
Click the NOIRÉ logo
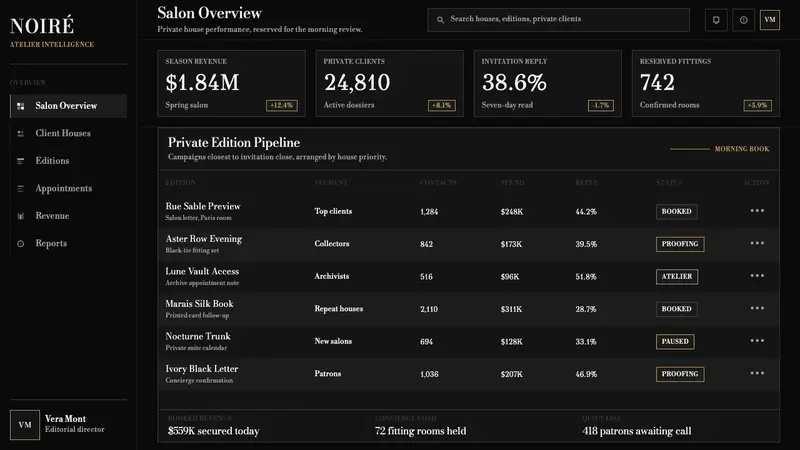42,26
